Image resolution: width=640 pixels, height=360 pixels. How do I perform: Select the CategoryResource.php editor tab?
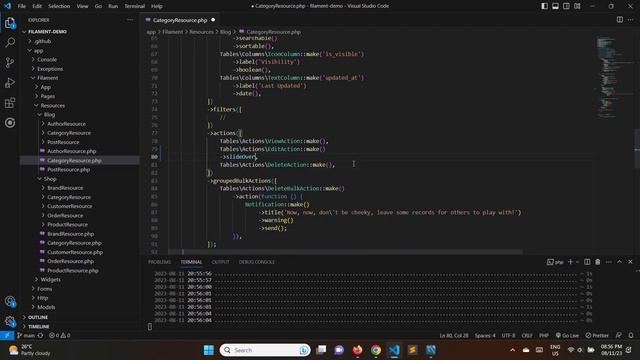point(180,20)
